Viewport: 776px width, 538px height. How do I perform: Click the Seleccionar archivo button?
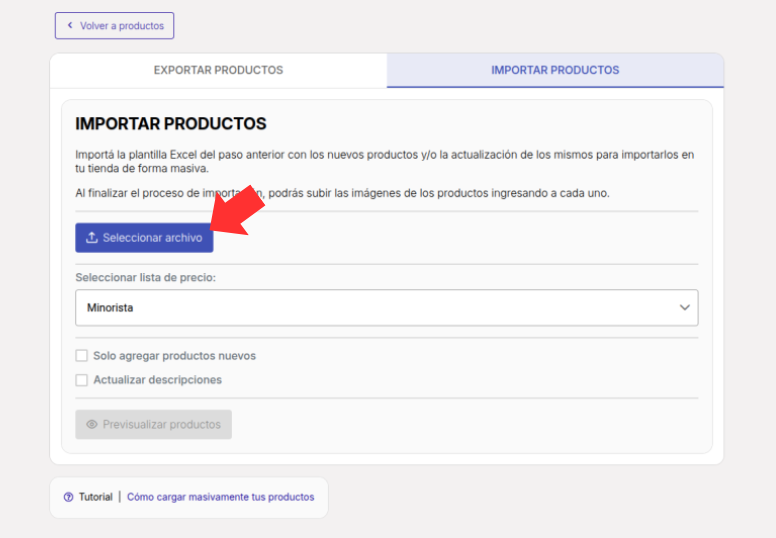(x=144, y=238)
